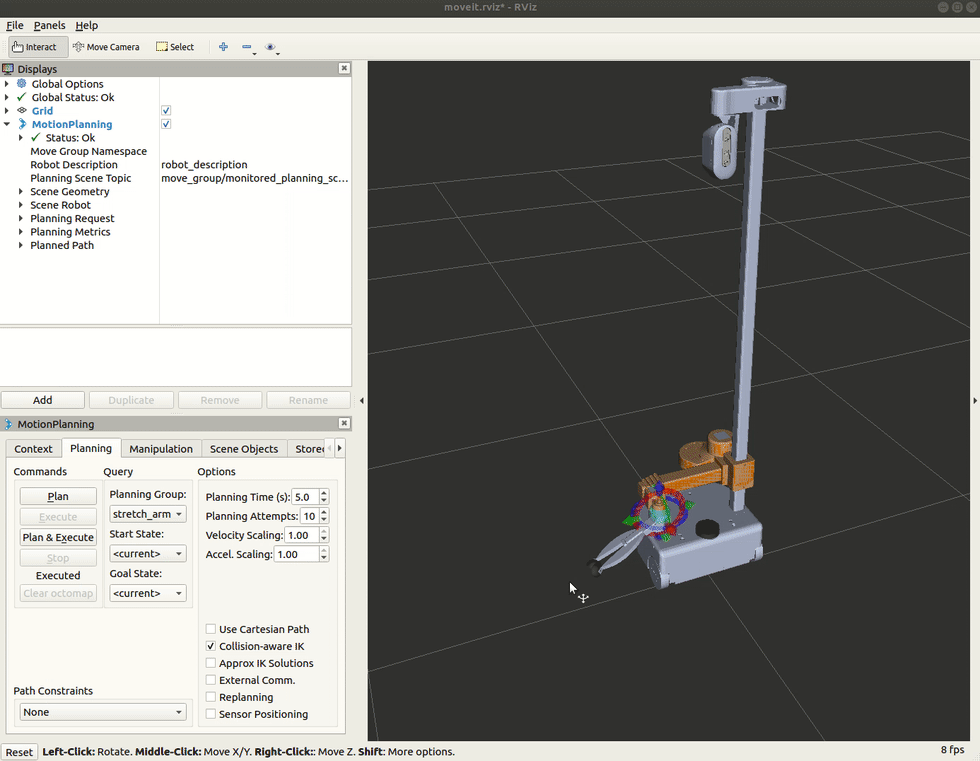Screen dimensions: 980x761
Task: Choose the Select tool in toolbar
Action: (175, 47)
